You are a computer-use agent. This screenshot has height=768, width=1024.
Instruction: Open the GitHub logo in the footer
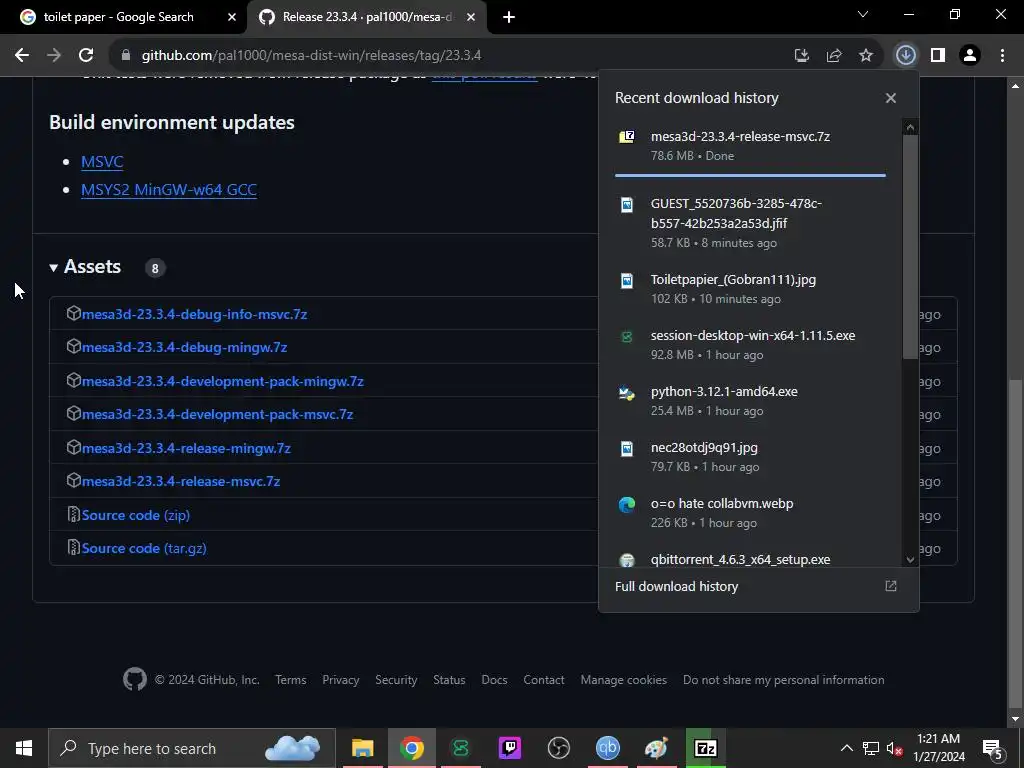click(135, 680)
